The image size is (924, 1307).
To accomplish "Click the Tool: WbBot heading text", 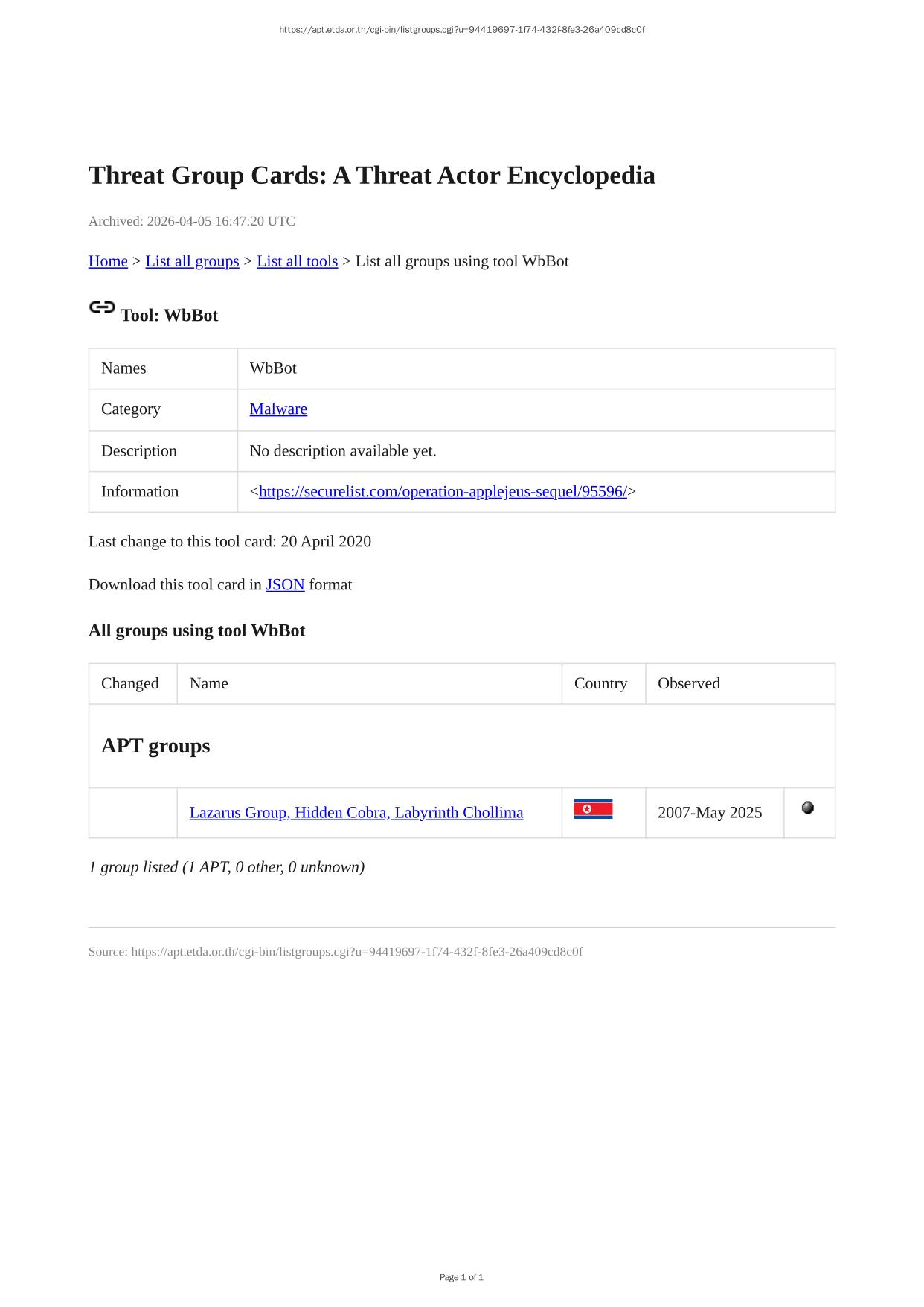I will [170, 316].
